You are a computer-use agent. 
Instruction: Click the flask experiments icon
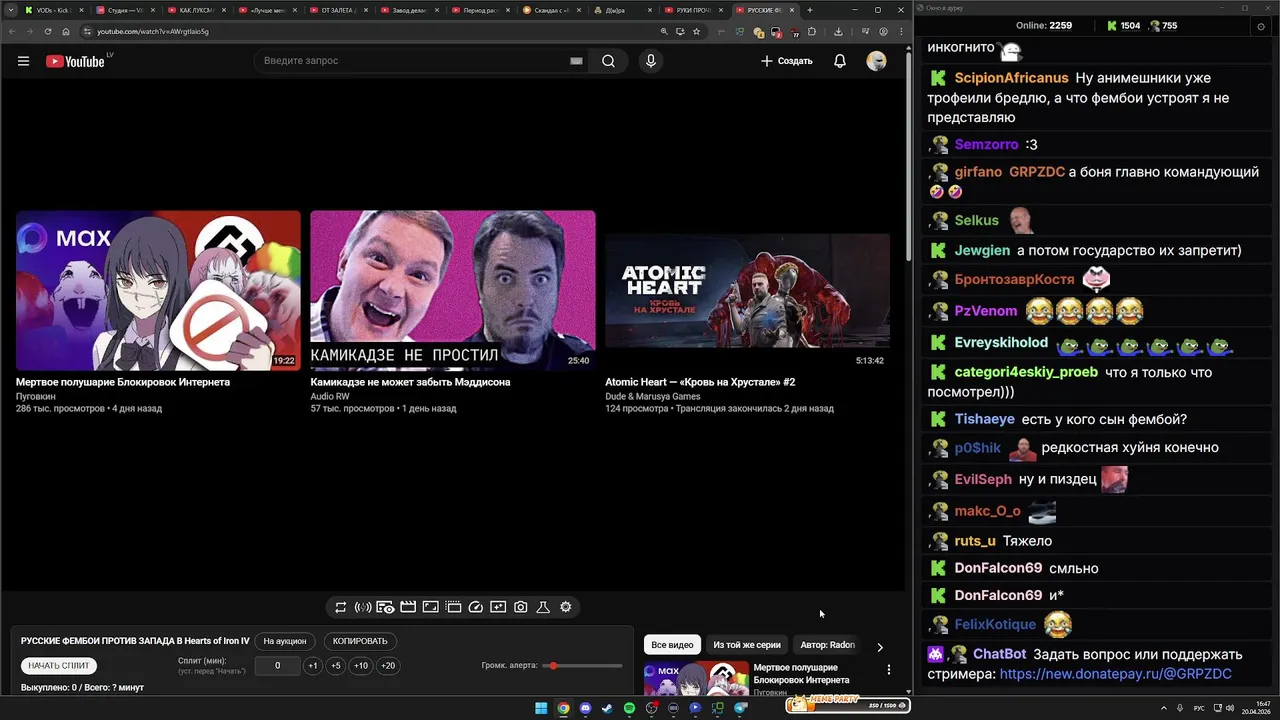point(543,607)
